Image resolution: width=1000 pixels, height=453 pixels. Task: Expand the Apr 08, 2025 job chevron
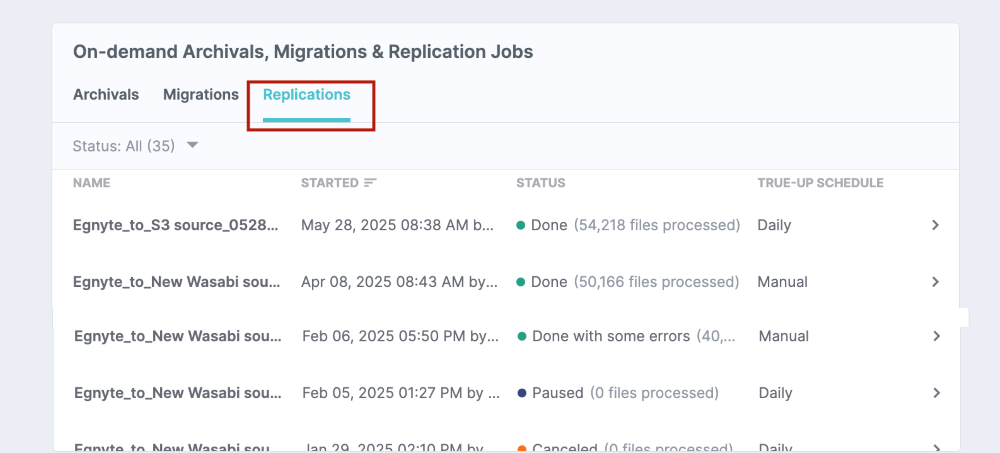pos(935,282)
